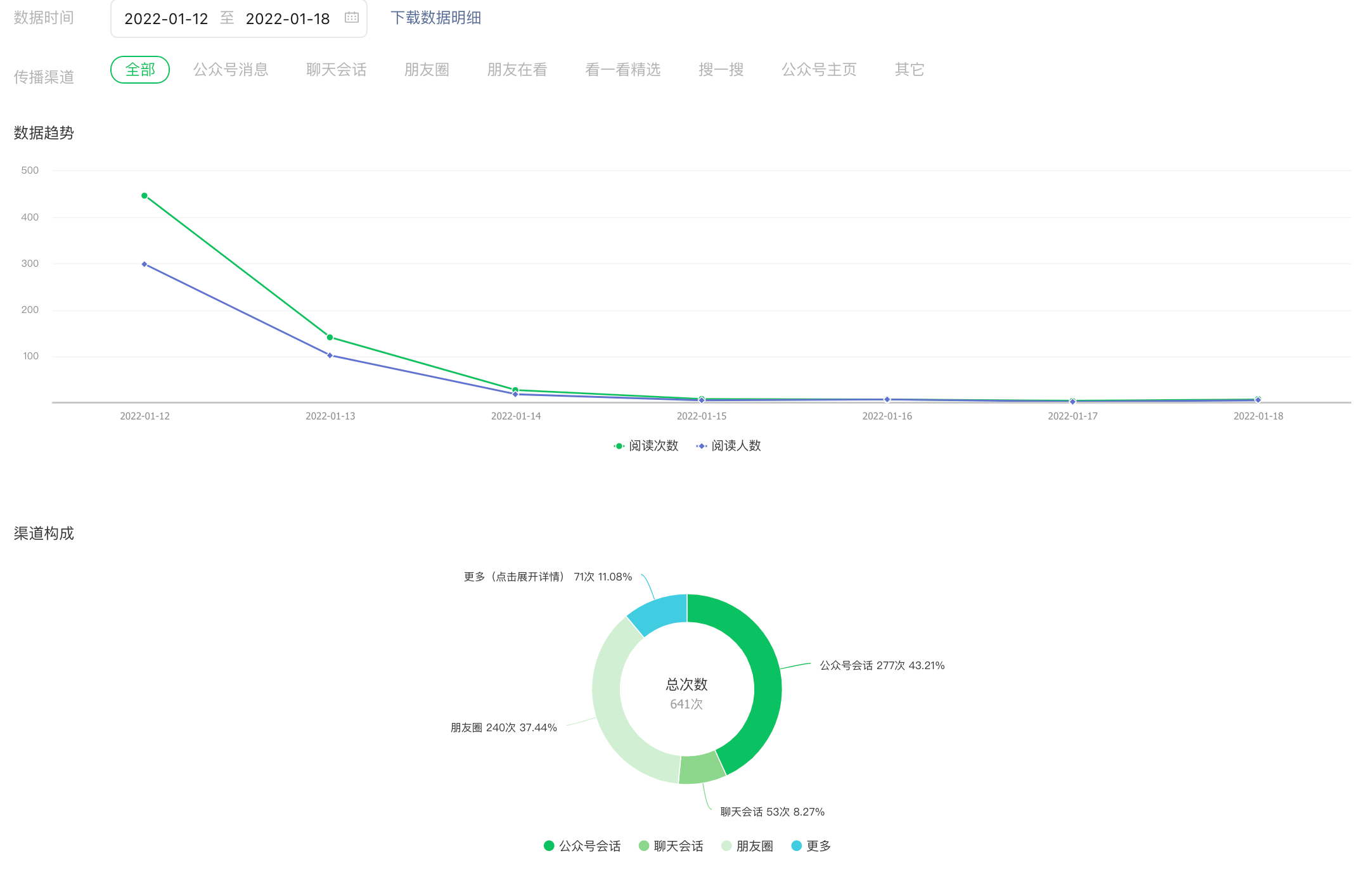Click the calendar icon in date range field
Viewport: 1364px width, 896px height.
(x=352, y=18)
